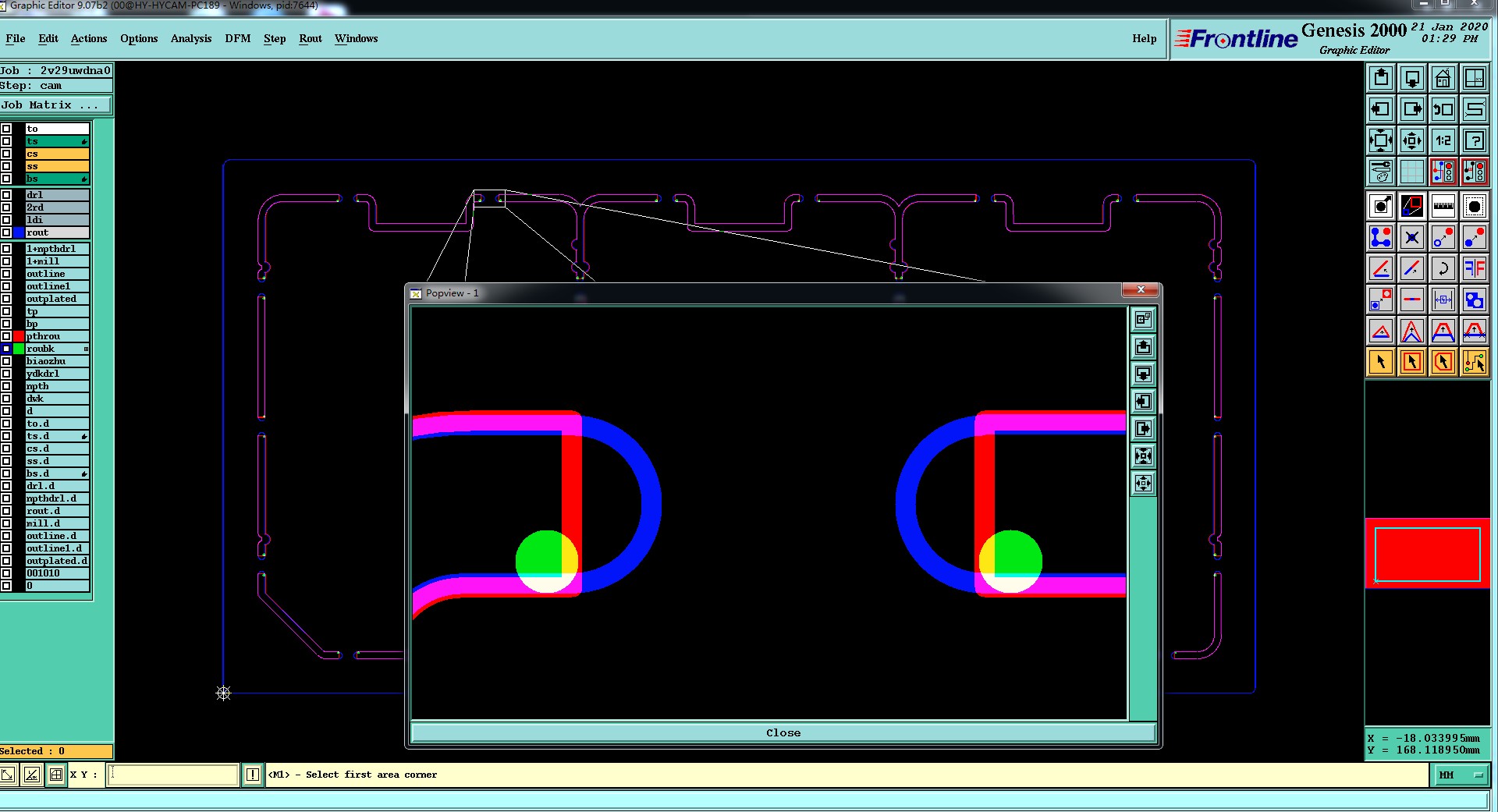Click the red color swatch of pthrou layer
The height and width of the screenshot is (812, 1498).
19,336
